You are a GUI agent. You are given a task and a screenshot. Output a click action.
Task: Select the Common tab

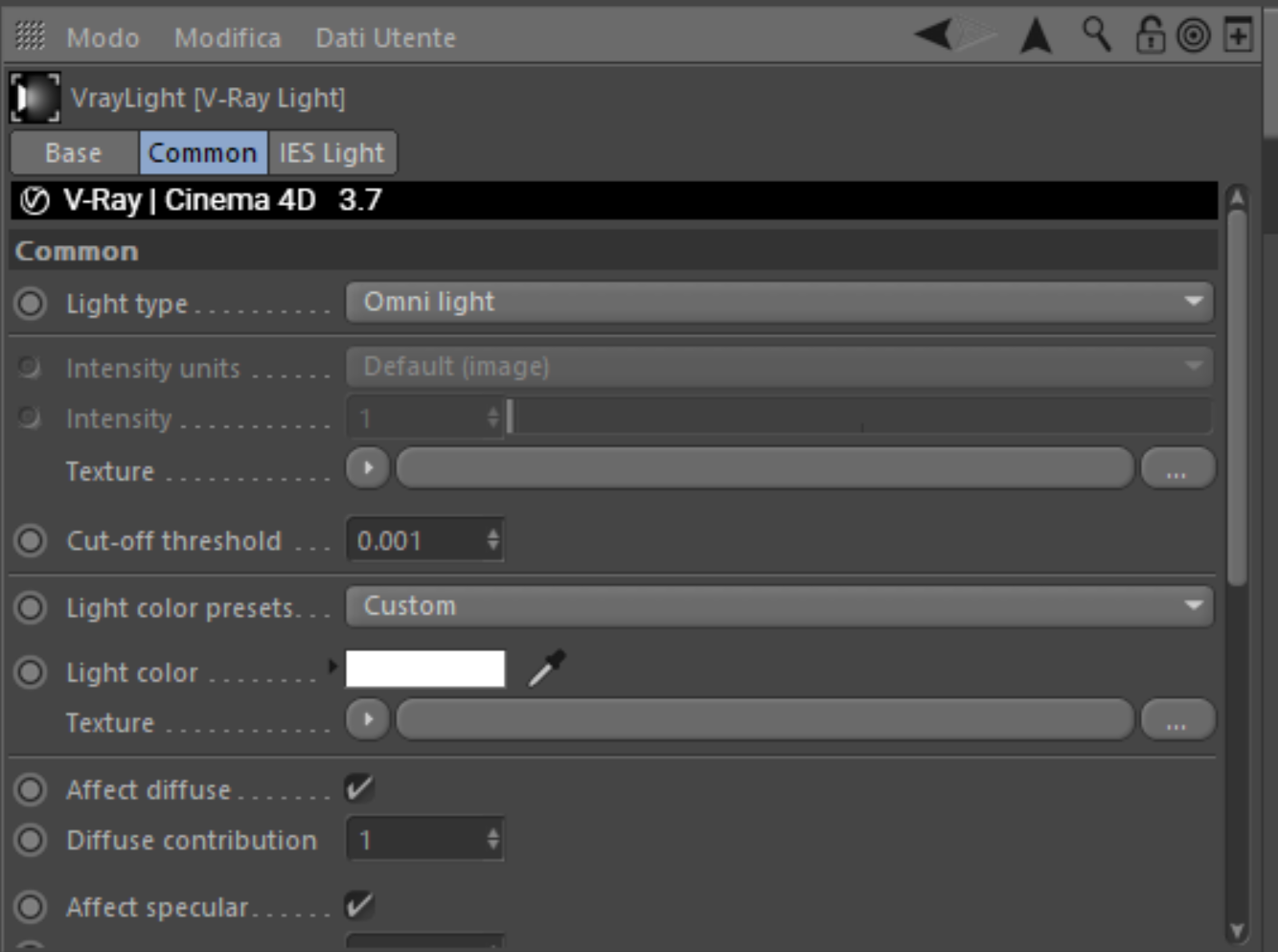click(x=203, y=153)
